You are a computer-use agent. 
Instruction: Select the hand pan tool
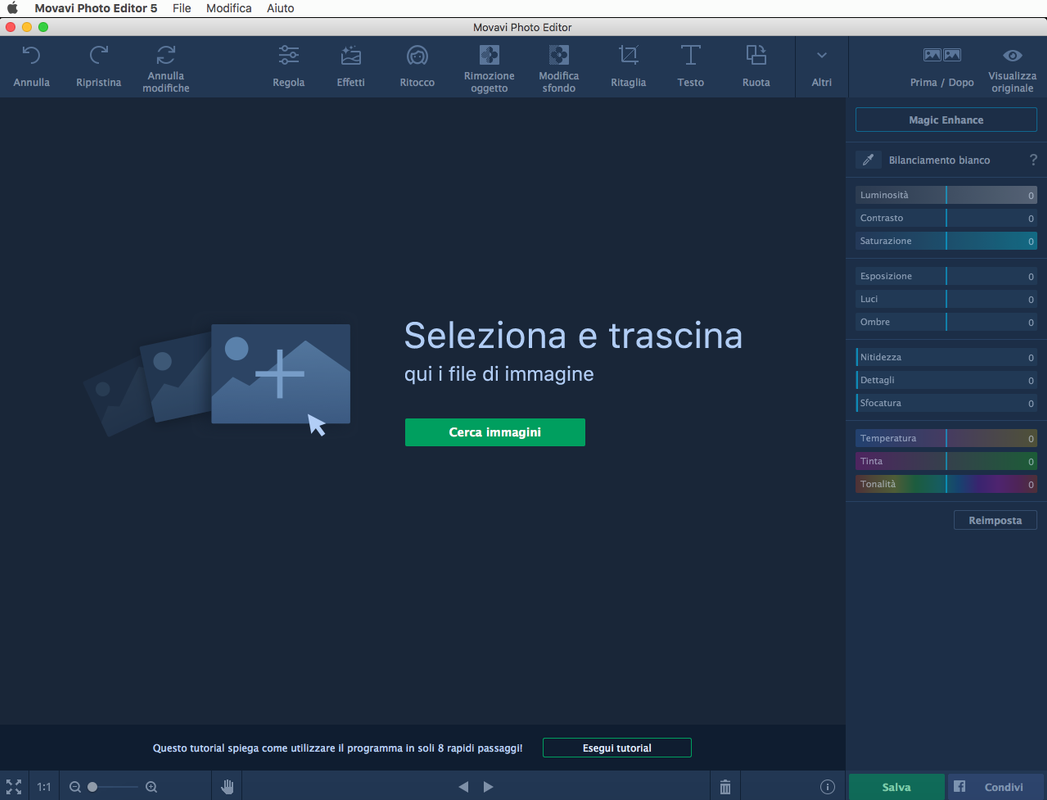[227, 787]
